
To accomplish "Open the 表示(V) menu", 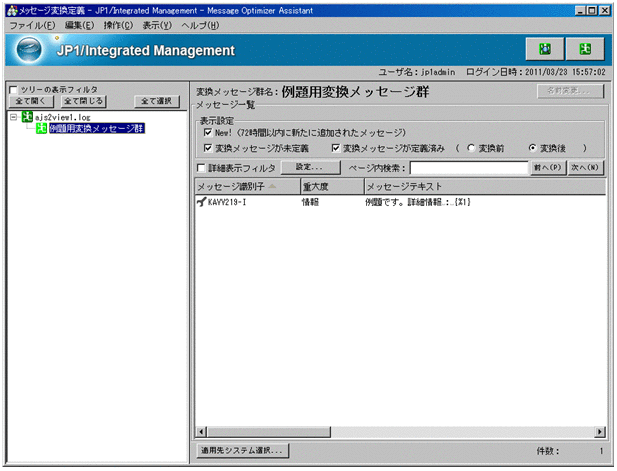I will point(156,24).
